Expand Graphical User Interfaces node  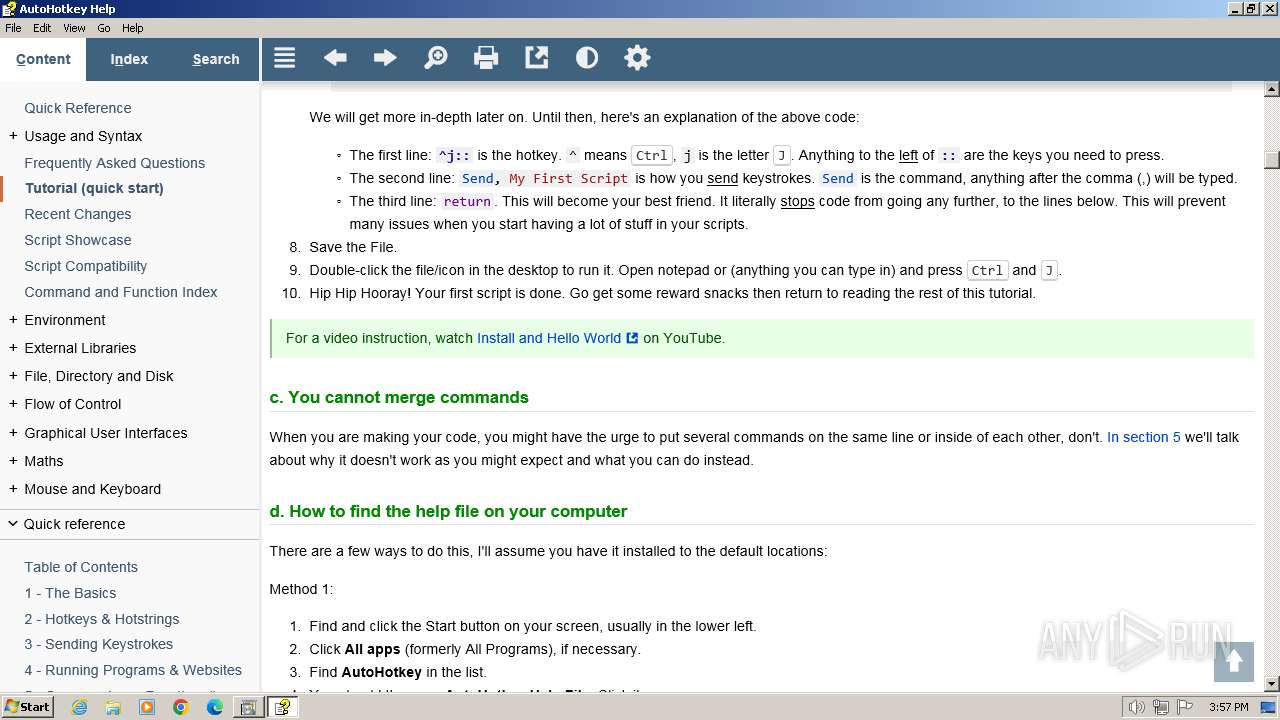click(x=13, y=433)
